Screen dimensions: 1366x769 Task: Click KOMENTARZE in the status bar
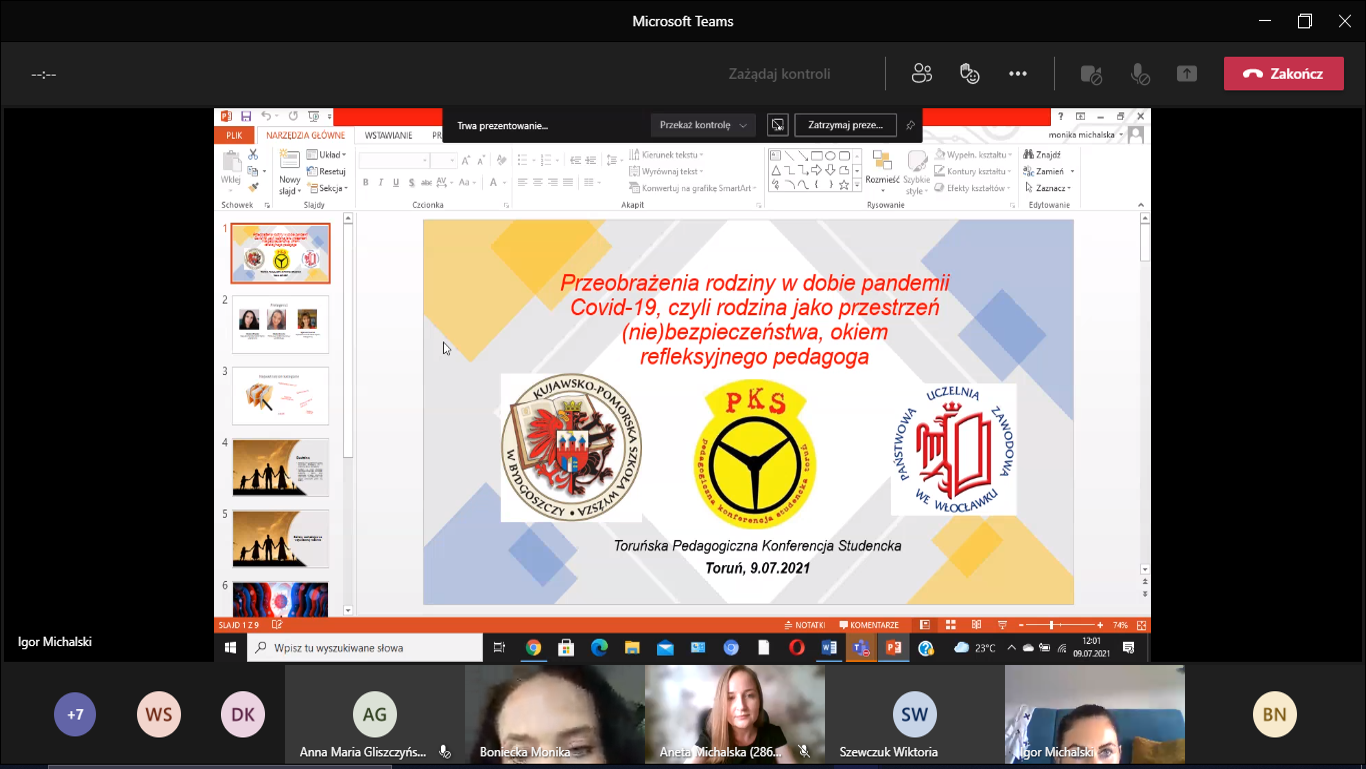tap(868, 625)
